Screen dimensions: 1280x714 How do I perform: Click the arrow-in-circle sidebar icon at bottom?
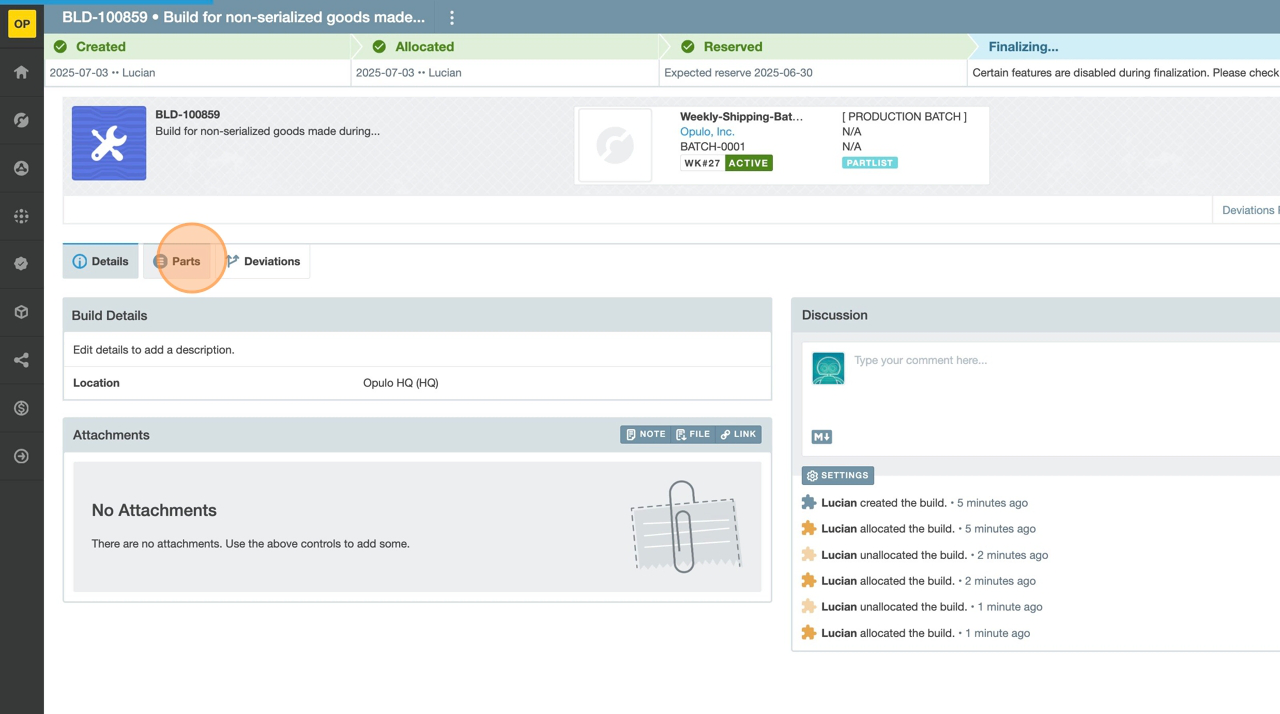pos(21,456)
